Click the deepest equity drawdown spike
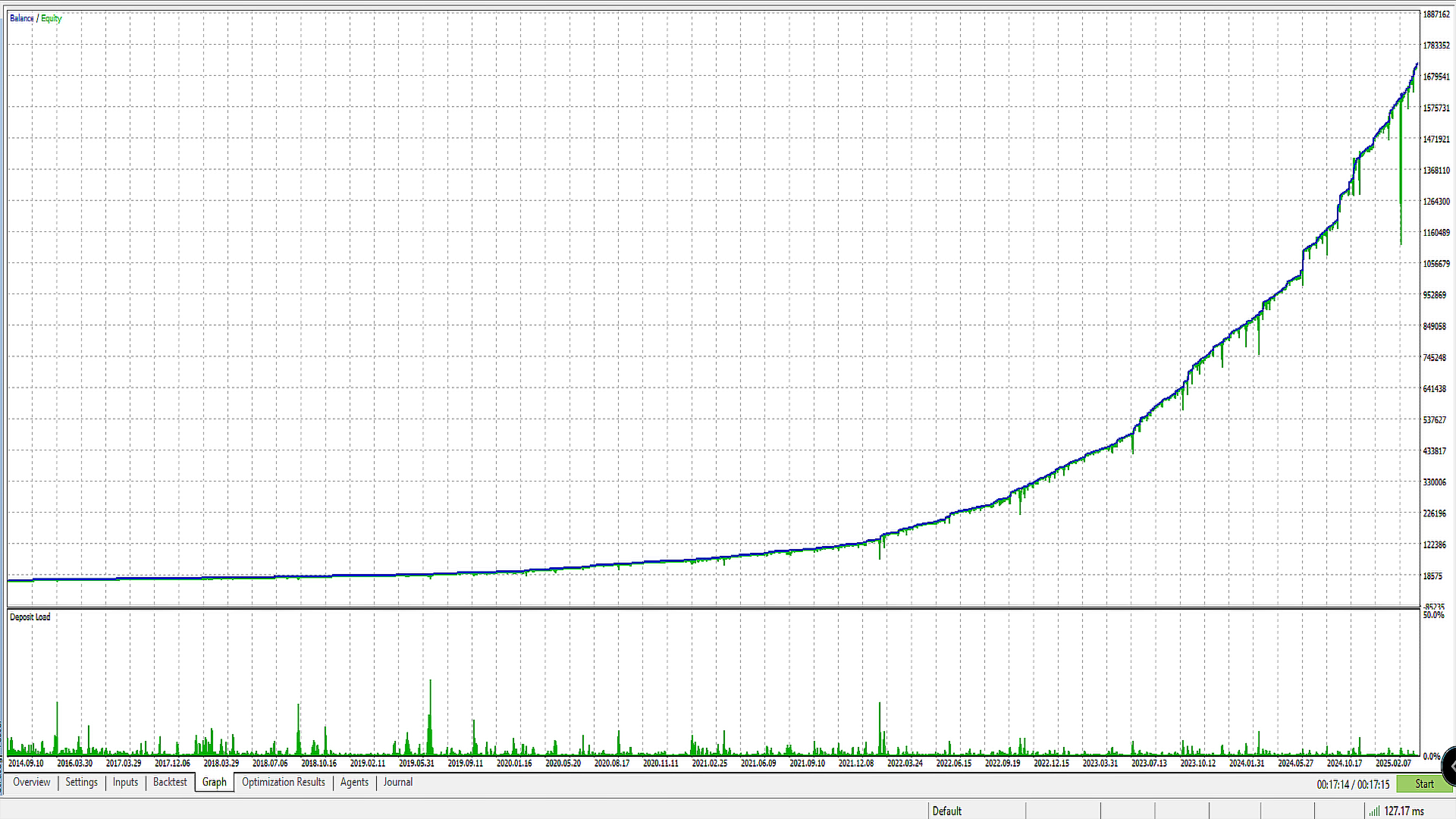Viewport: 1456px width, 819px height. 1401,190
